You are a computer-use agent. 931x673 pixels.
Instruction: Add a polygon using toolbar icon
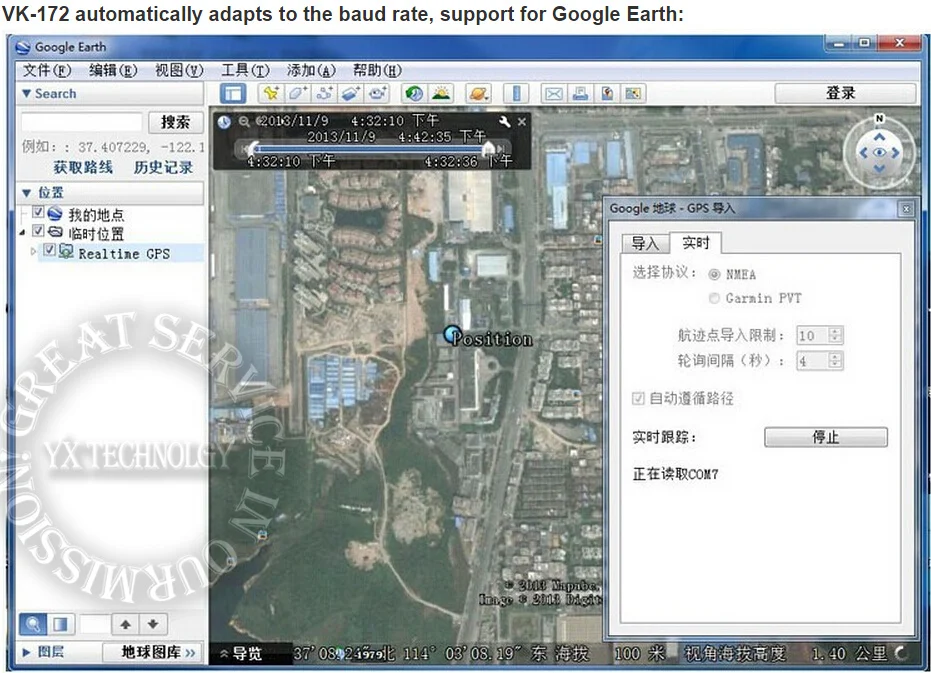(x=297, y=93)
